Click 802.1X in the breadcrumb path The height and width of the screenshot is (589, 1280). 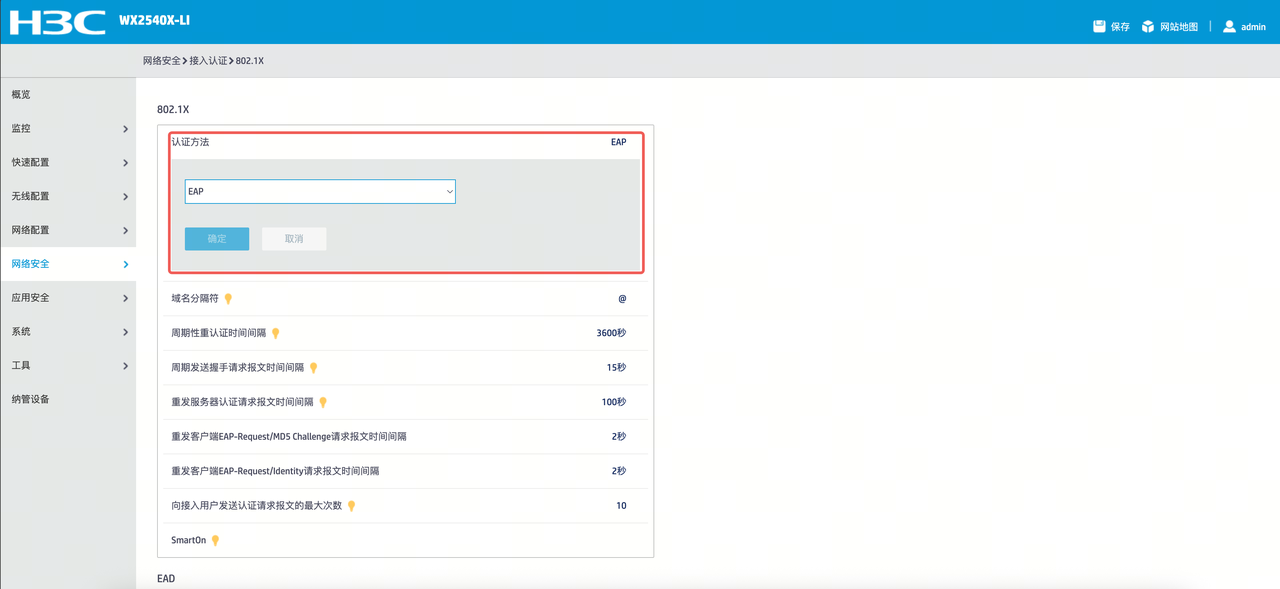click(x=250, y=61)
